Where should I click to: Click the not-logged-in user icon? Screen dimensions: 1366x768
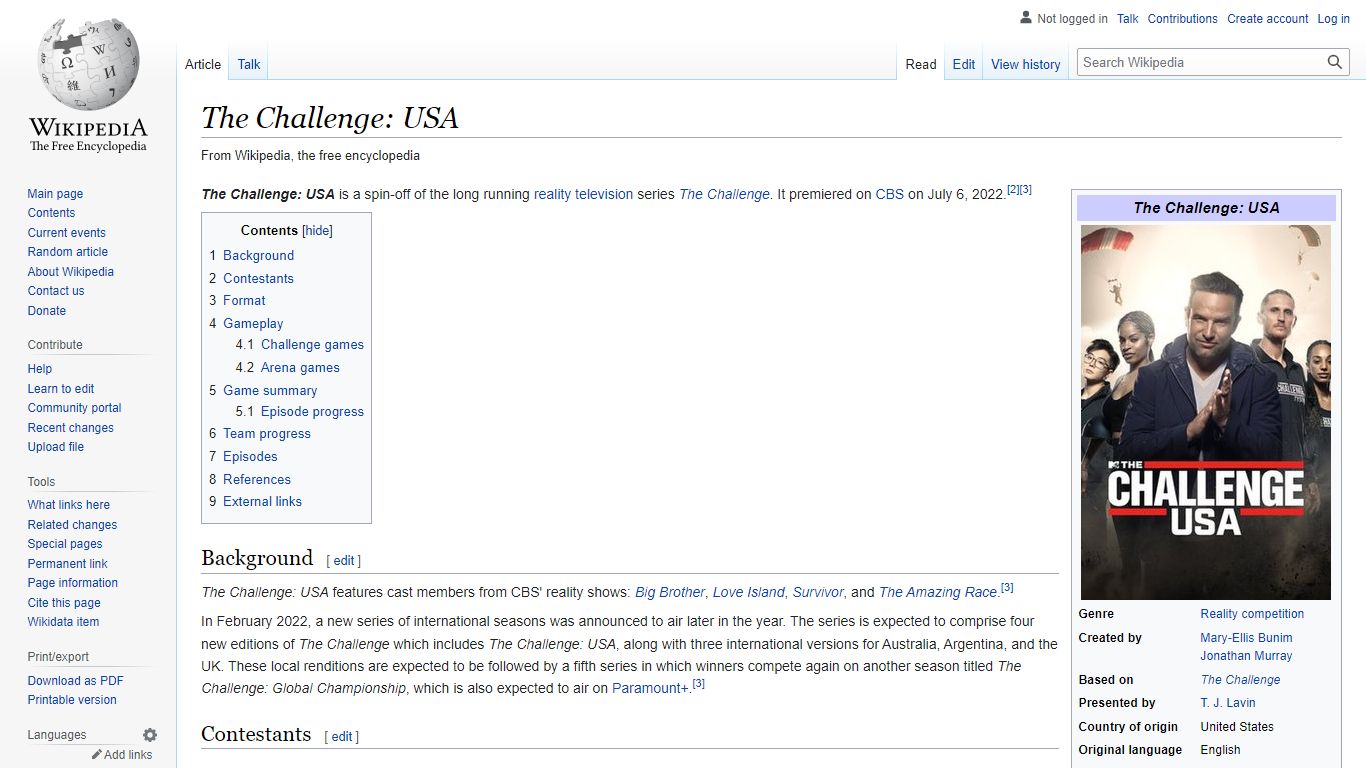pos(1025,18)
